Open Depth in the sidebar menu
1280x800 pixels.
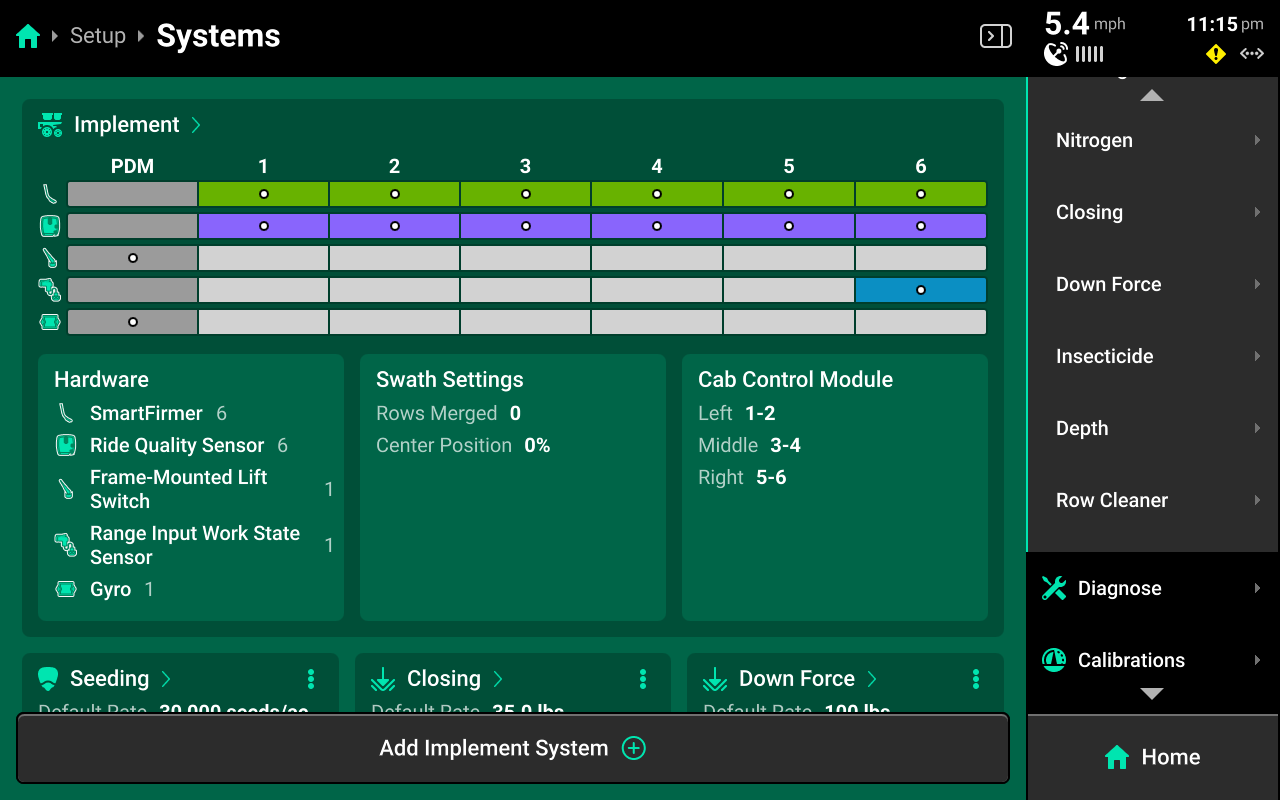tap(1153, 428)
